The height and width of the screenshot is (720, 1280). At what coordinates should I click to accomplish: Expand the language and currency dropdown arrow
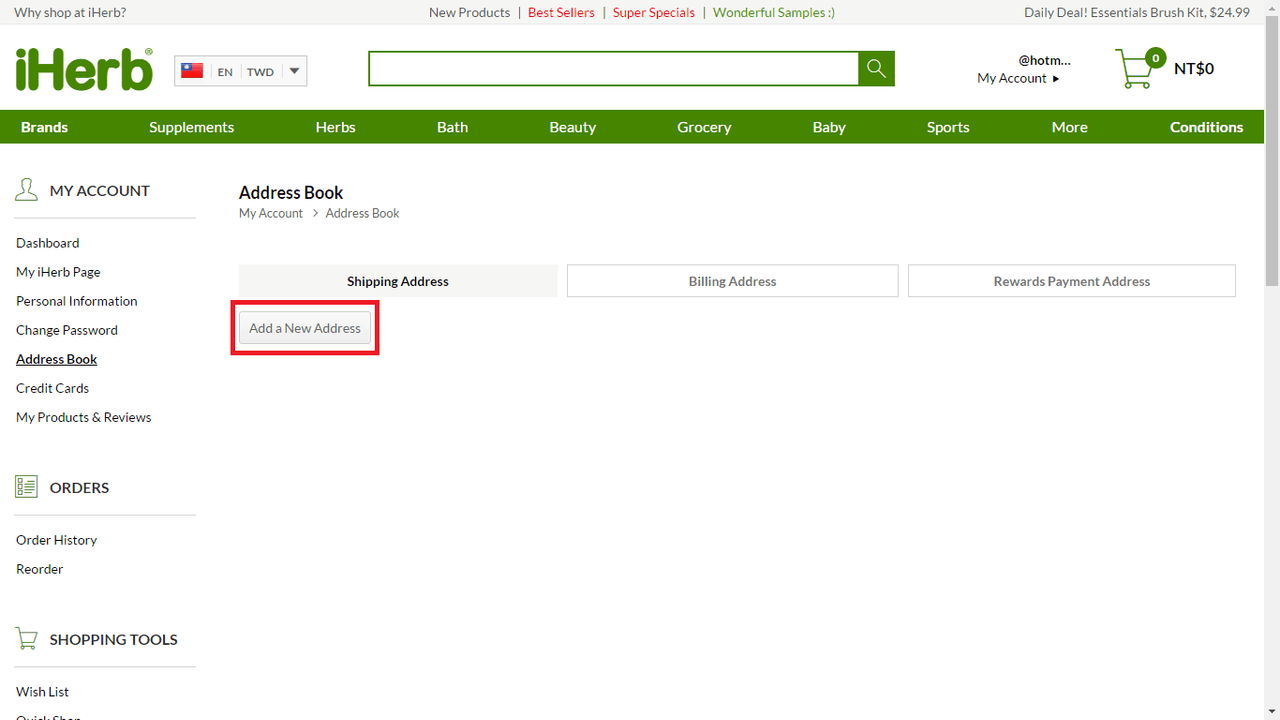coord(294,71)
